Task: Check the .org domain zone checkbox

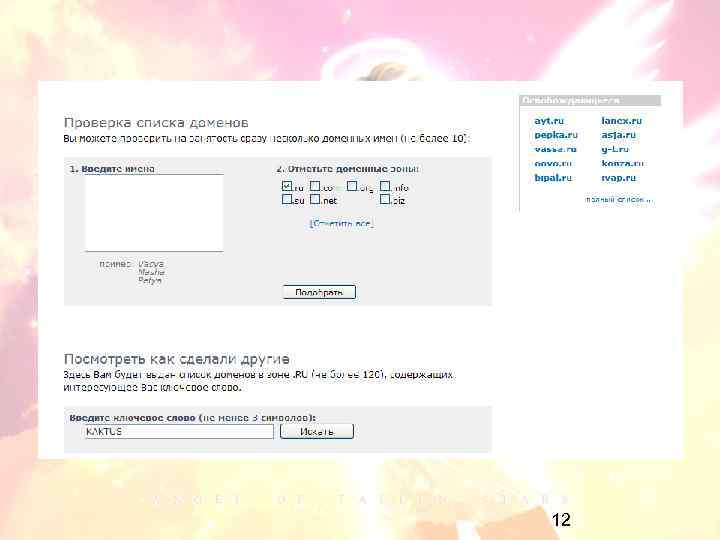Action: coord(352,186)
